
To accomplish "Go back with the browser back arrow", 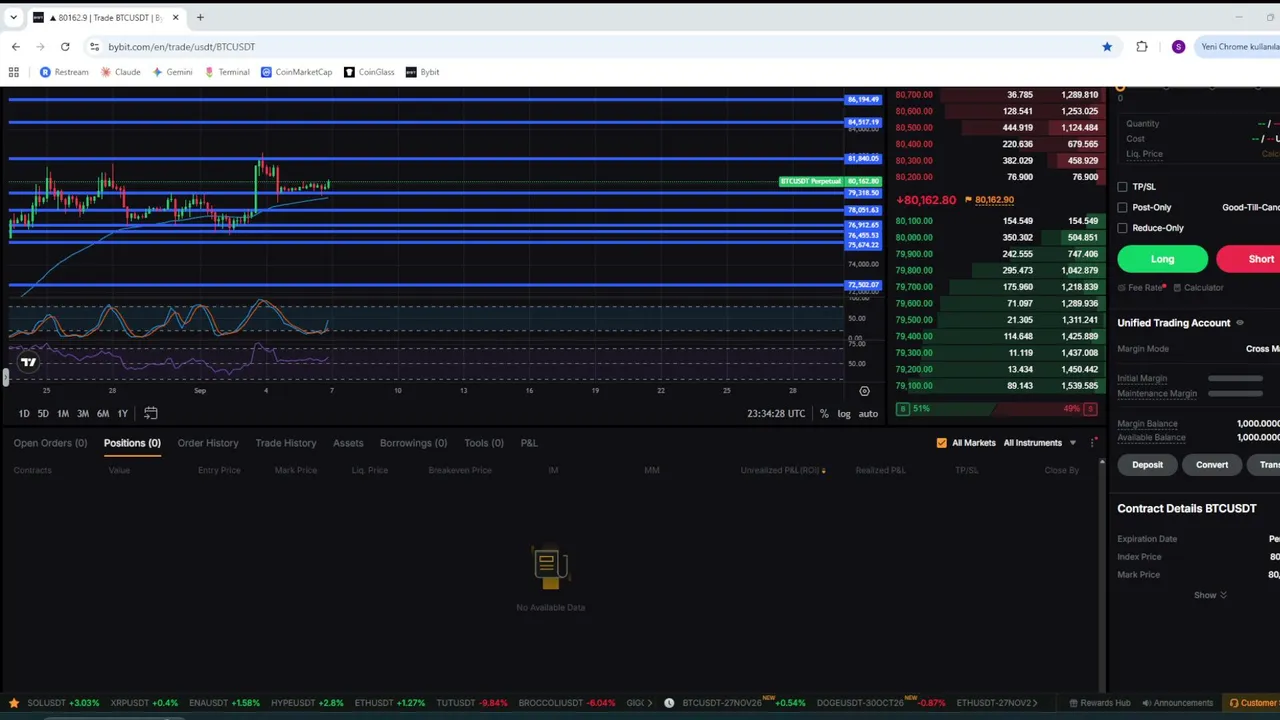I will (x=16, y=46).
